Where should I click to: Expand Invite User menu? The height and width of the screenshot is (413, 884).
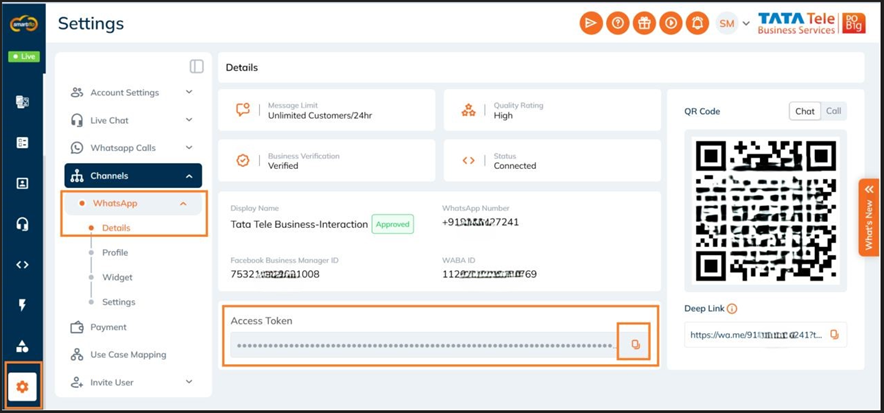pyautogui.click(x=133, y=382)
